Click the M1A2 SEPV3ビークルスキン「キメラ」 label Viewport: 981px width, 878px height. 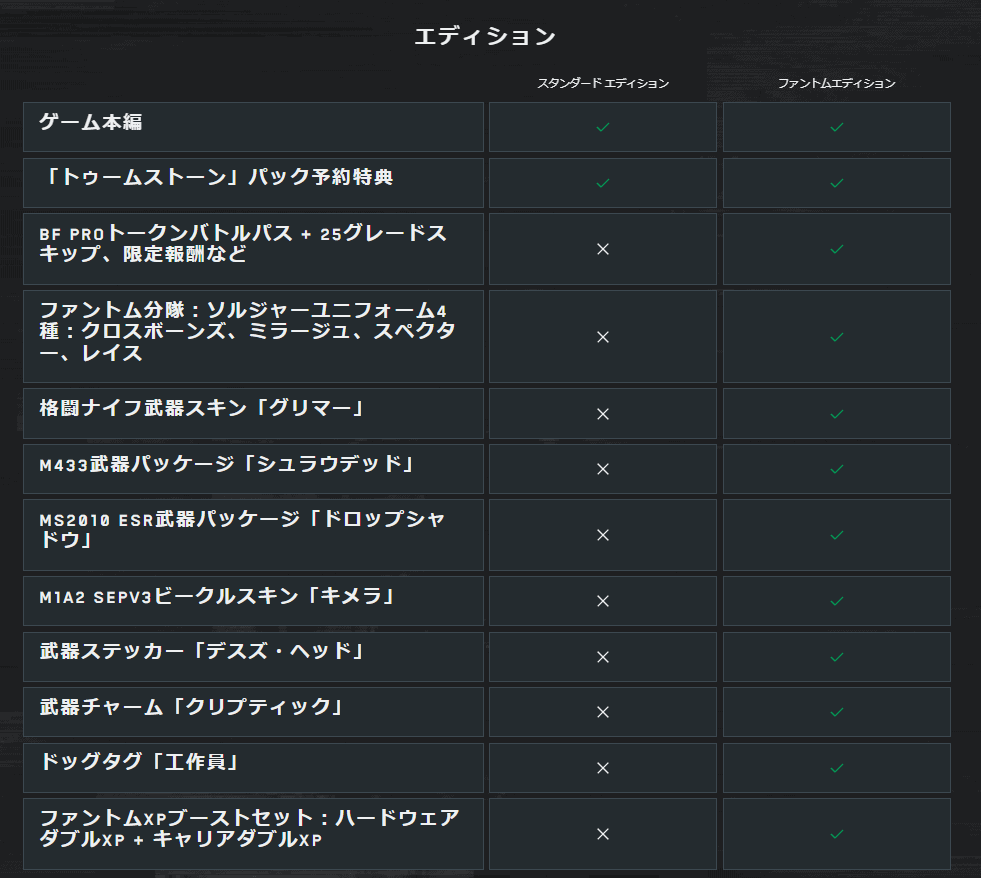[x=216, y=596]
